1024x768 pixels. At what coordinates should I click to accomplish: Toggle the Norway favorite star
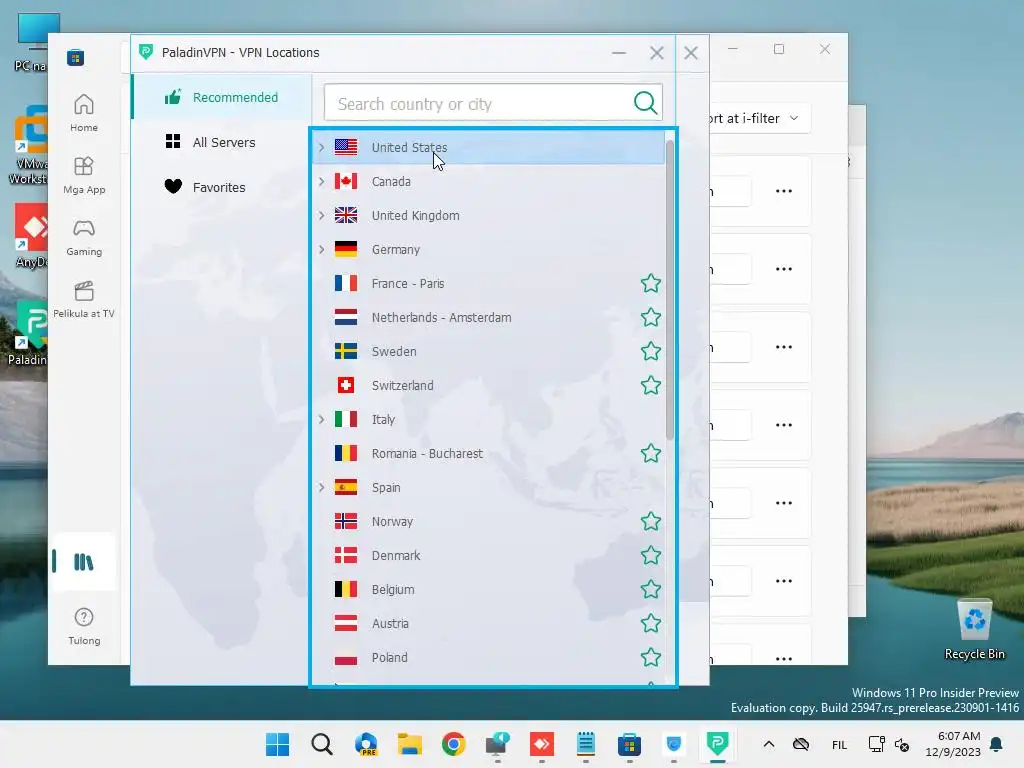click(x=650, y=521)
